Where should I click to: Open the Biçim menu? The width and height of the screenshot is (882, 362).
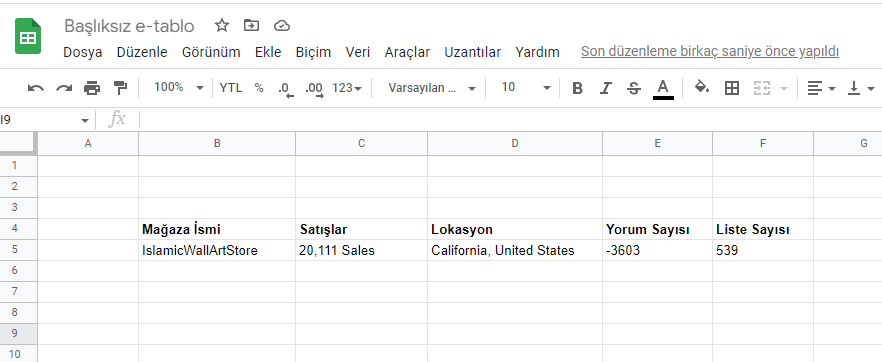(x=313, y=52)
